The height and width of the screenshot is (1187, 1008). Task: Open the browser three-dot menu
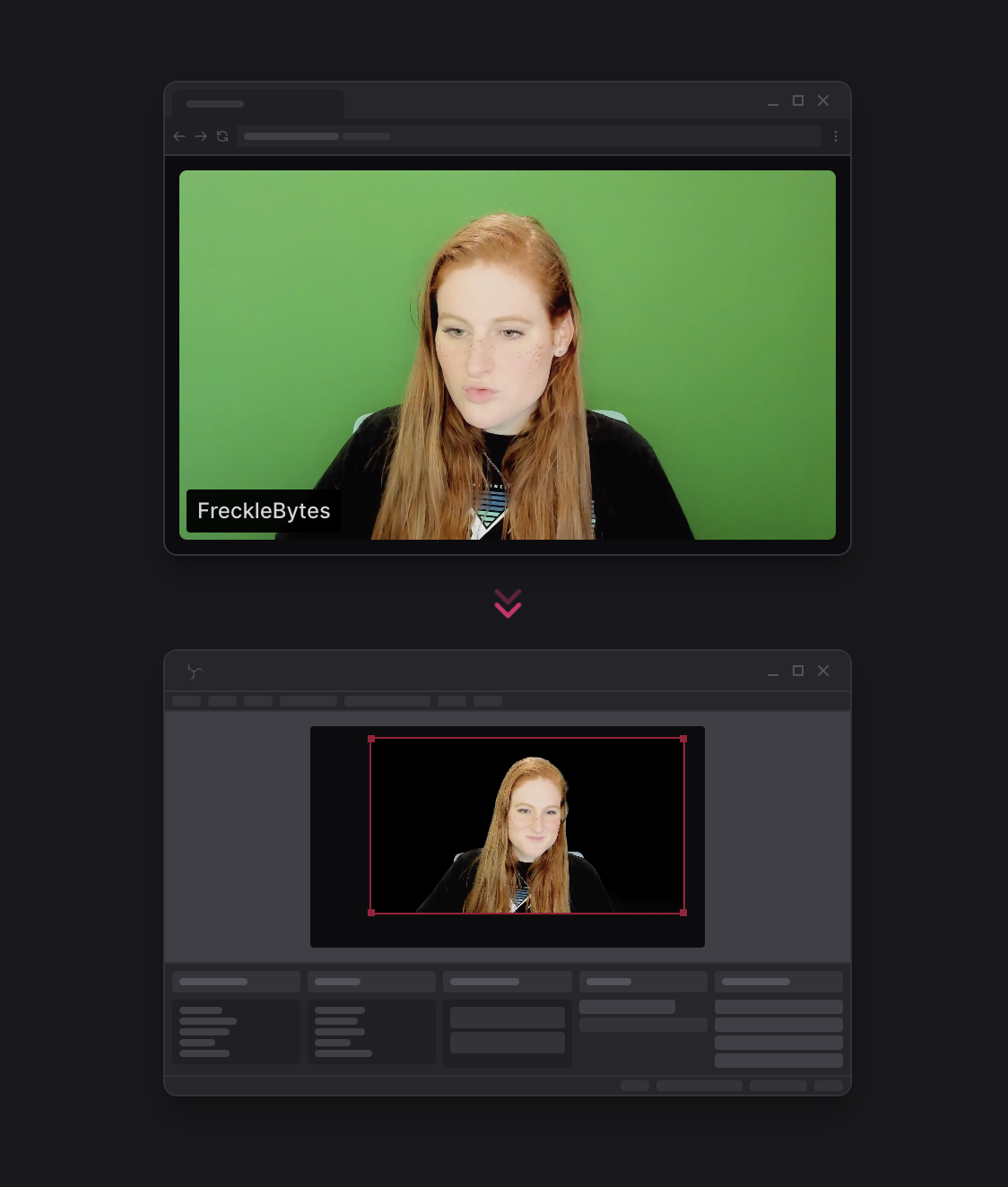tap(836, 136)
